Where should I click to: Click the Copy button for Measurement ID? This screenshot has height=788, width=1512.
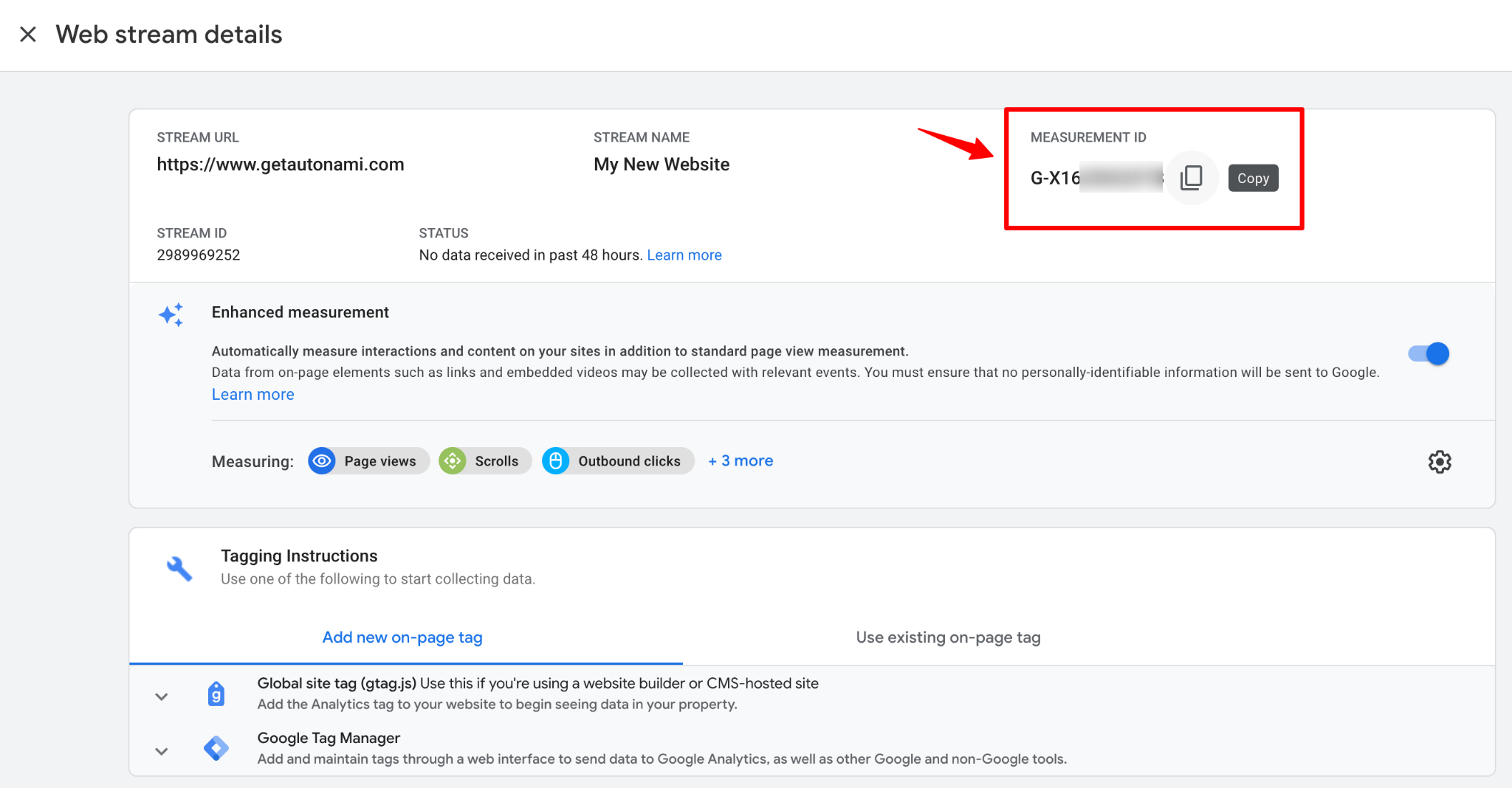[x=1253, y=177]
